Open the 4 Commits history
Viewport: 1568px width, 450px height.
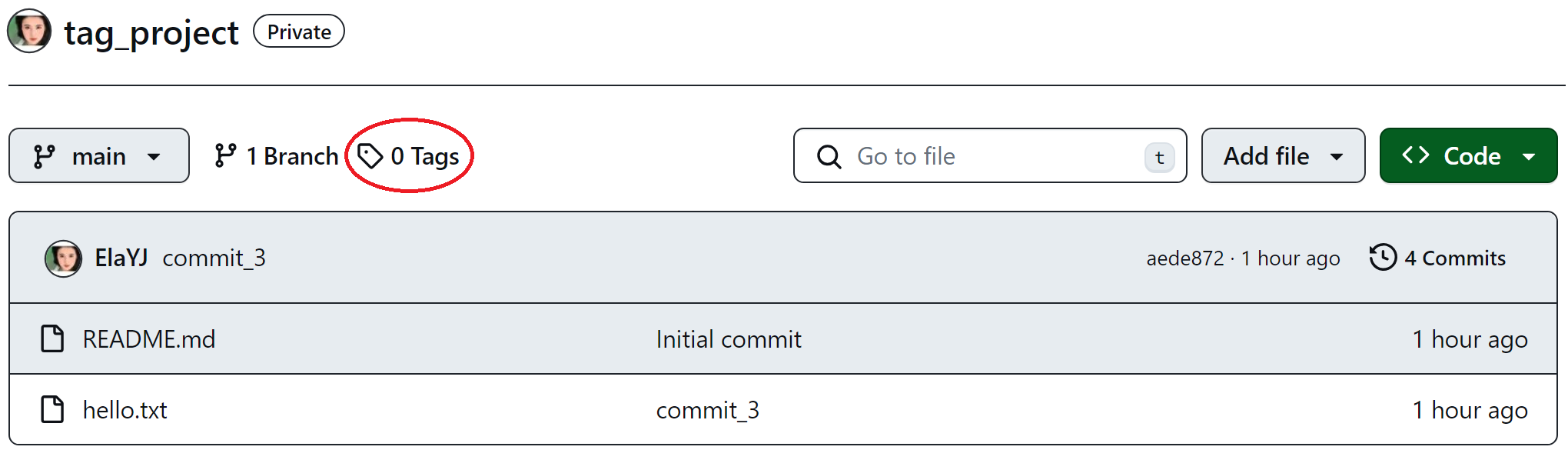pos(1454,258)
